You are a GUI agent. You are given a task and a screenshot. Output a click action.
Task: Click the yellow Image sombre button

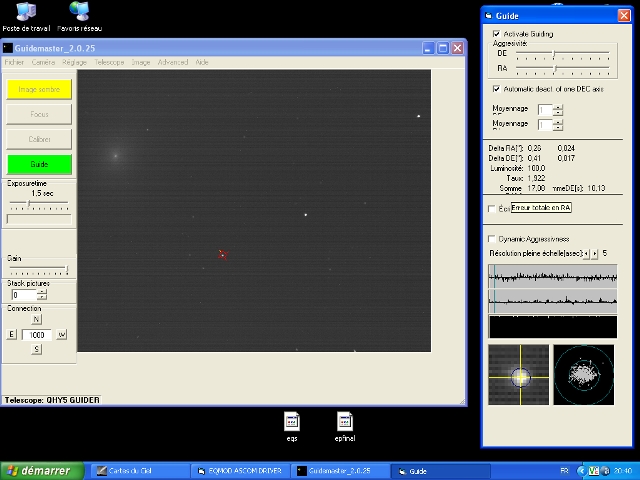(39, 89)
